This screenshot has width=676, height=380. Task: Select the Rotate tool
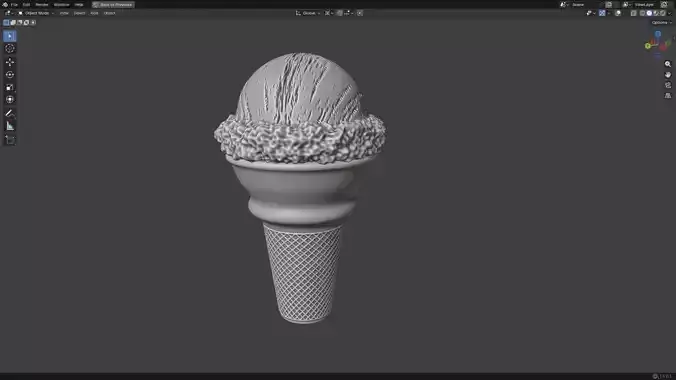tap(9, 74)
